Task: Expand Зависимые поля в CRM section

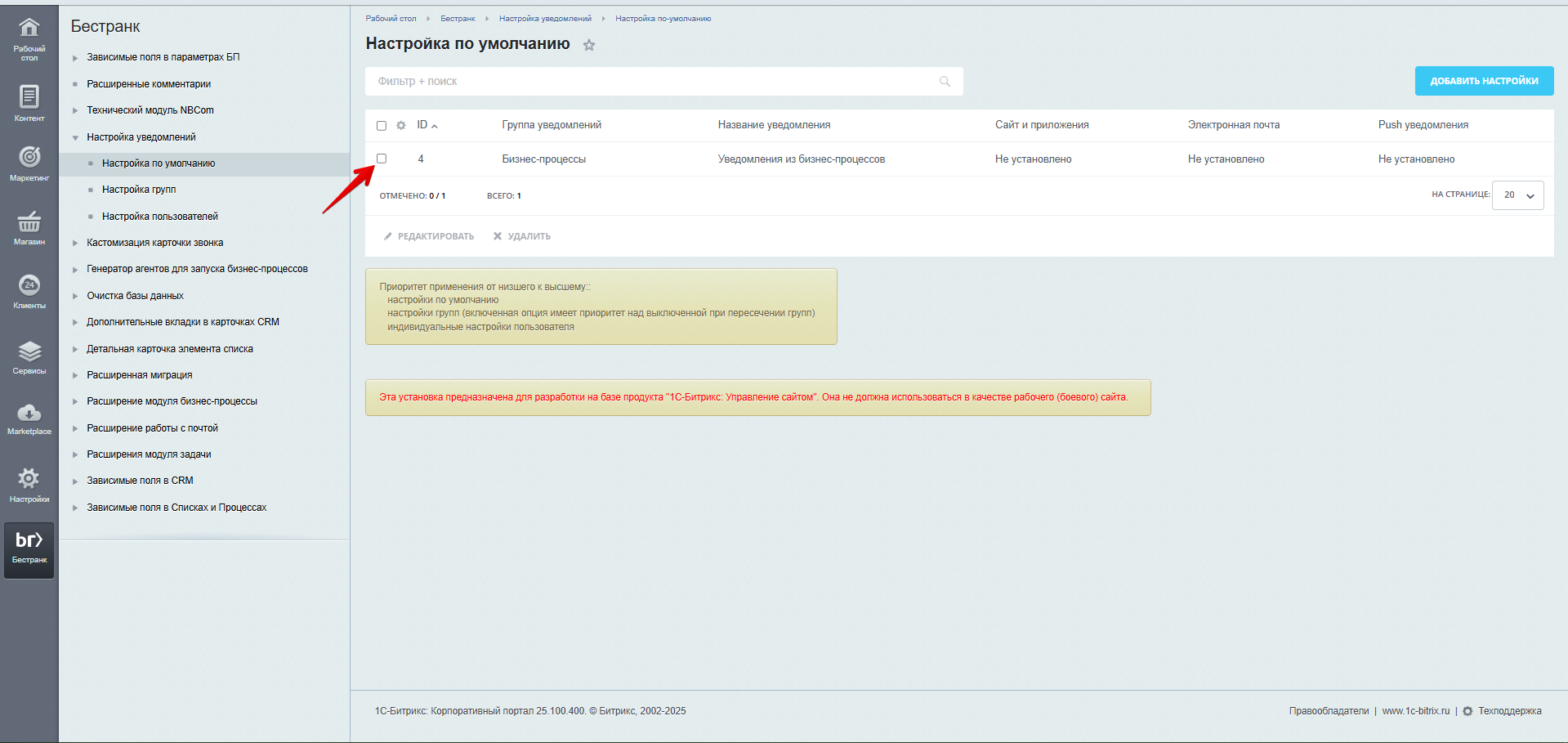Action: coord(75,481)
